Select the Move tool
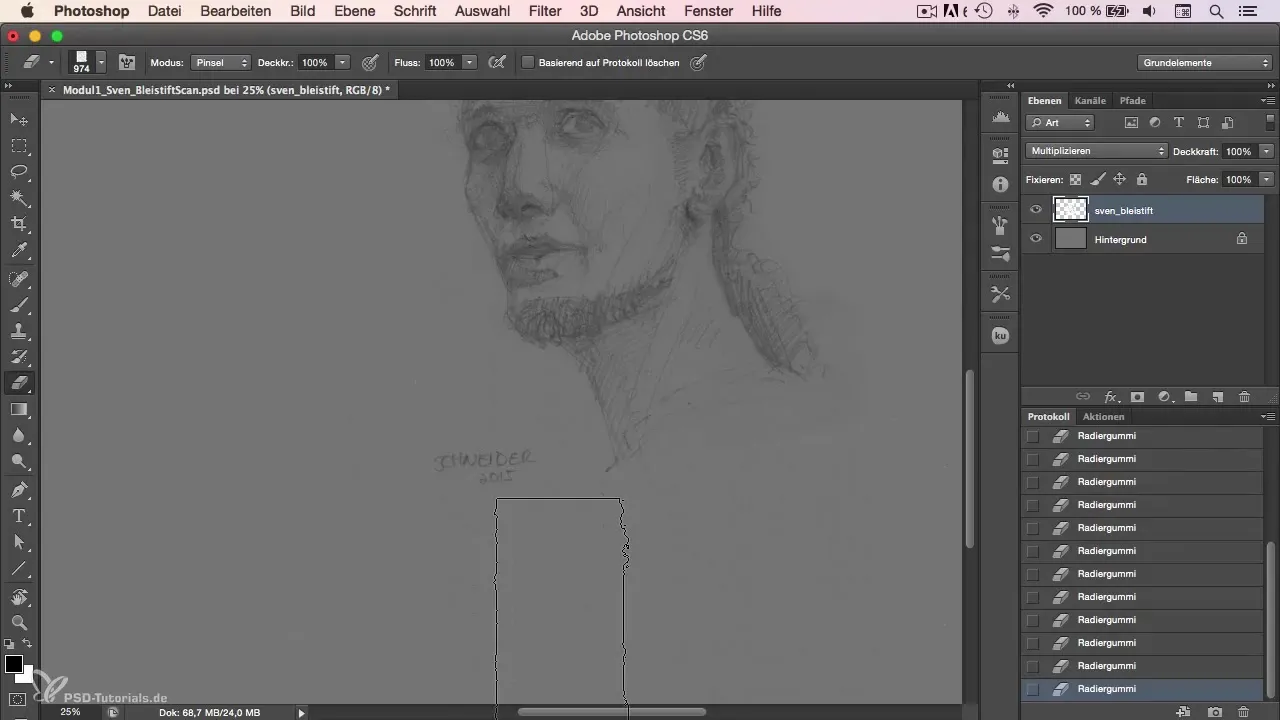Screen dimensions: 1280x720 [19, 119]
